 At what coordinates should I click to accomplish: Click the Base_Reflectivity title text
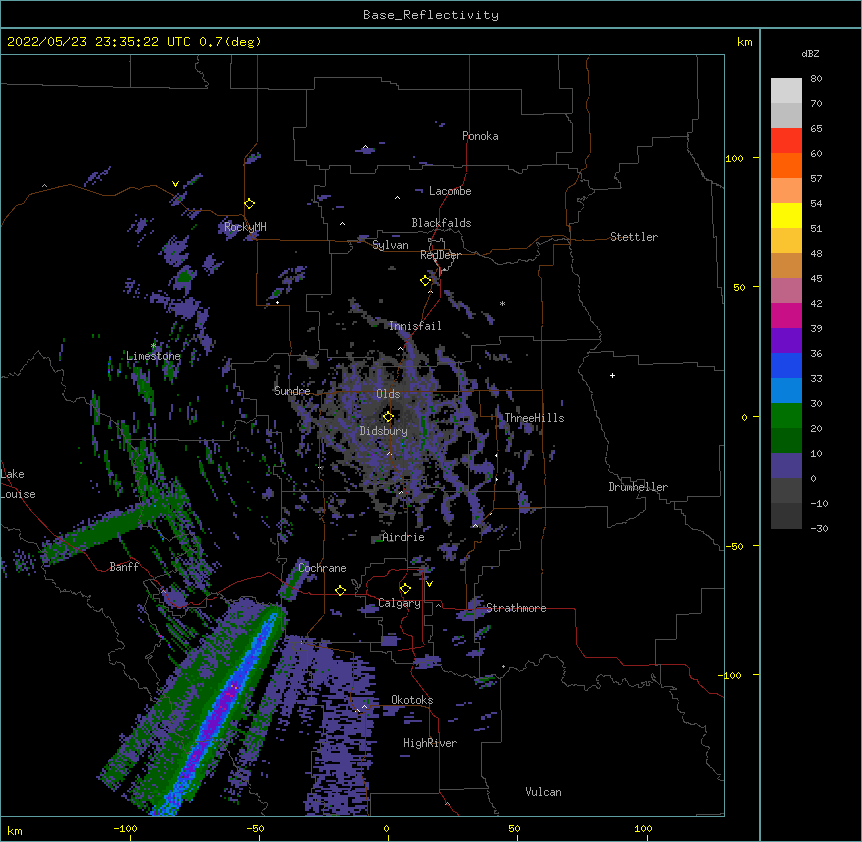point(431,15)
